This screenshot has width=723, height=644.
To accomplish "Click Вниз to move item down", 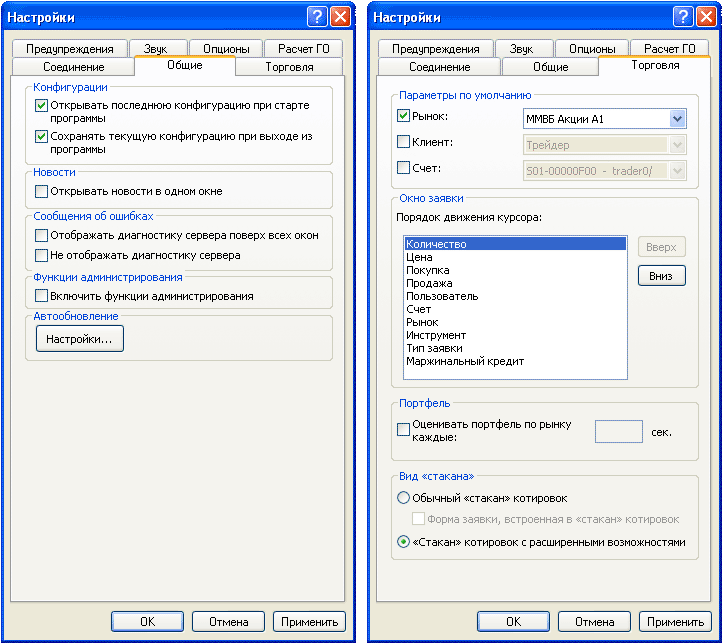I will click(661, 276).
